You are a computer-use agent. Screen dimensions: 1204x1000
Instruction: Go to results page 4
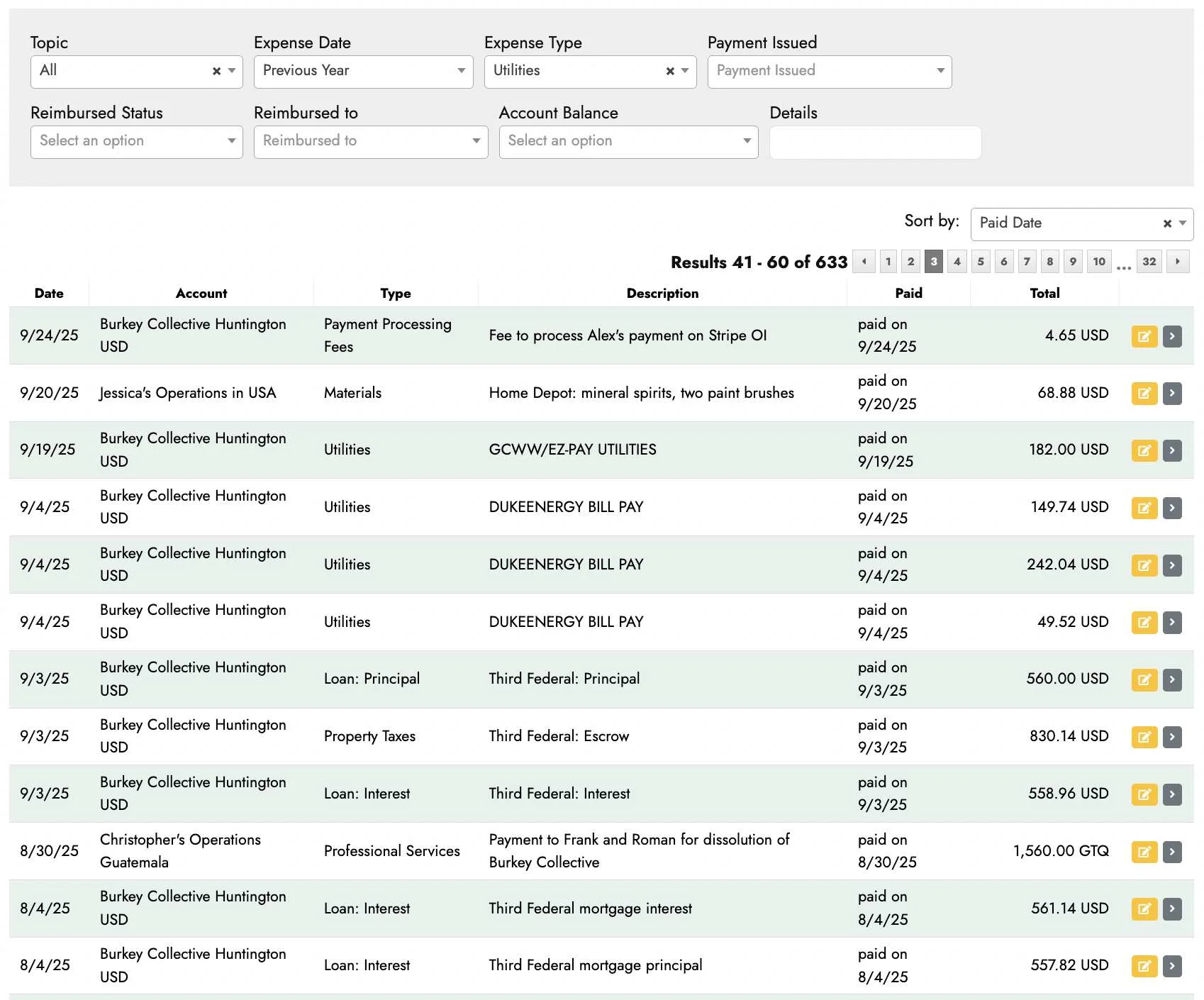[x=957, y=262]
